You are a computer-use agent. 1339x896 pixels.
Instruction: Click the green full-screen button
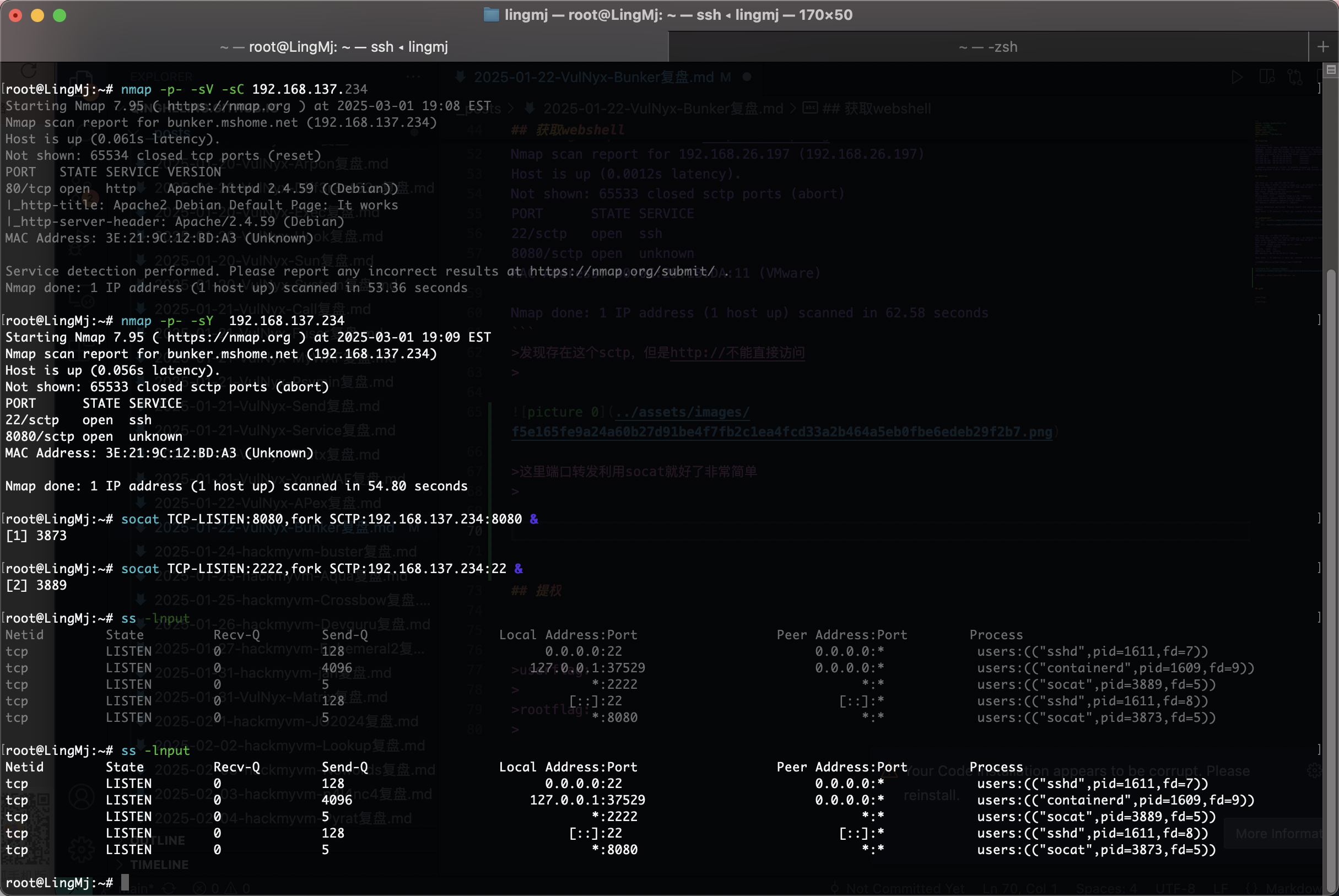[x=60, y=15]
